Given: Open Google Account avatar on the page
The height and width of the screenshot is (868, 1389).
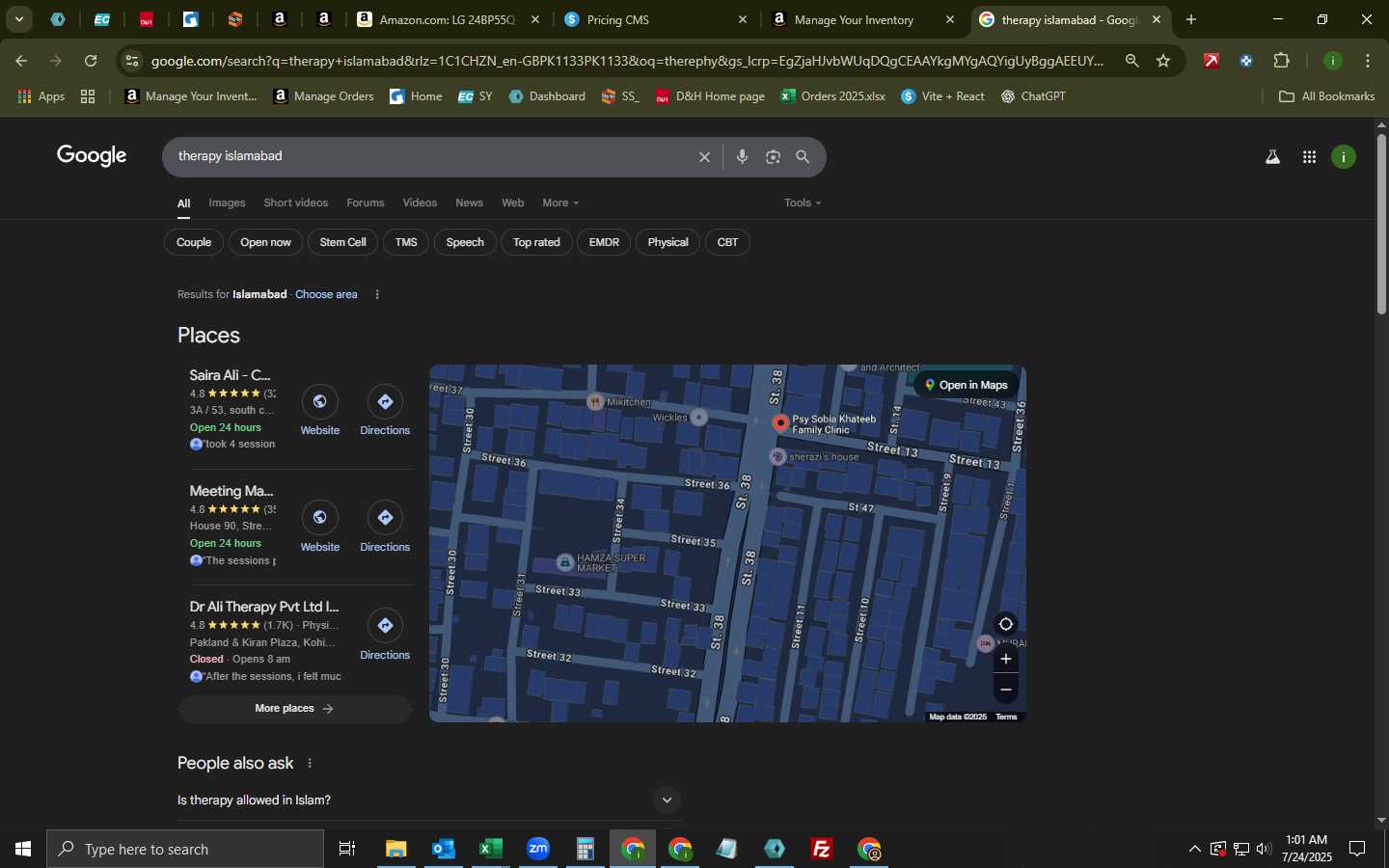Looking at the screenshot, I should click(x=1344, y=157).
